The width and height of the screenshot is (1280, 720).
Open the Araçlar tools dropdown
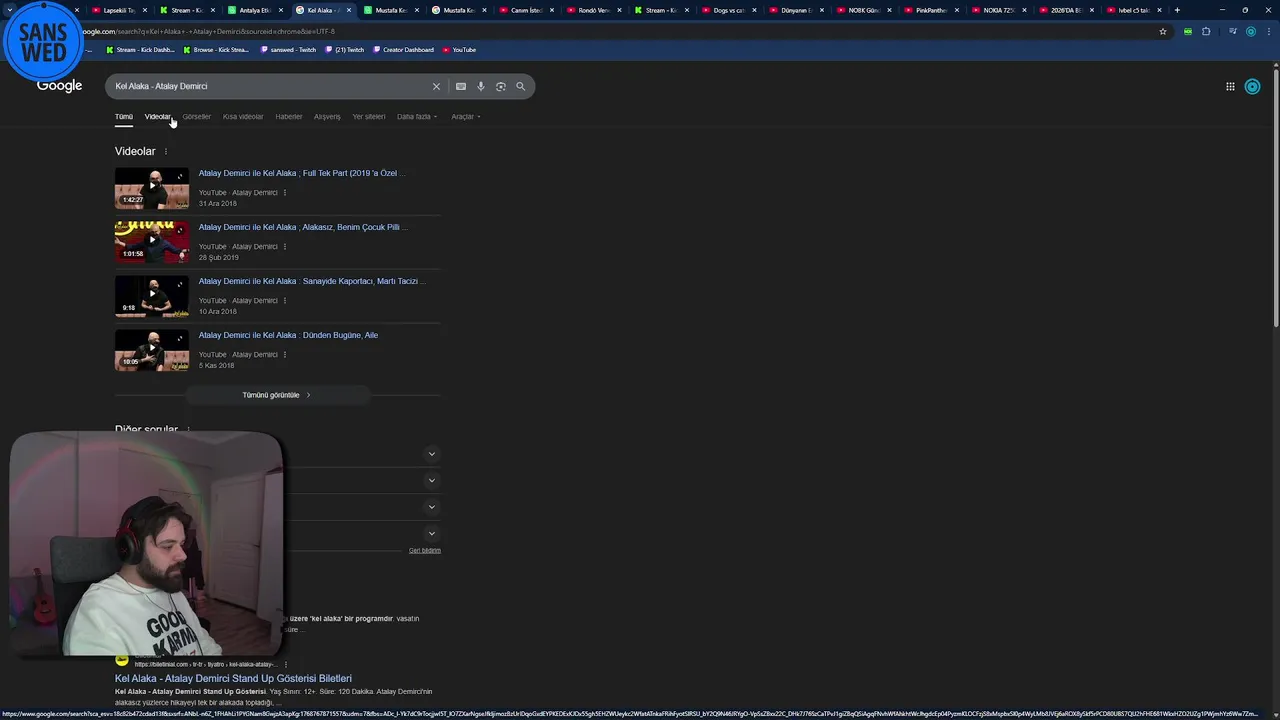(466, 116)
